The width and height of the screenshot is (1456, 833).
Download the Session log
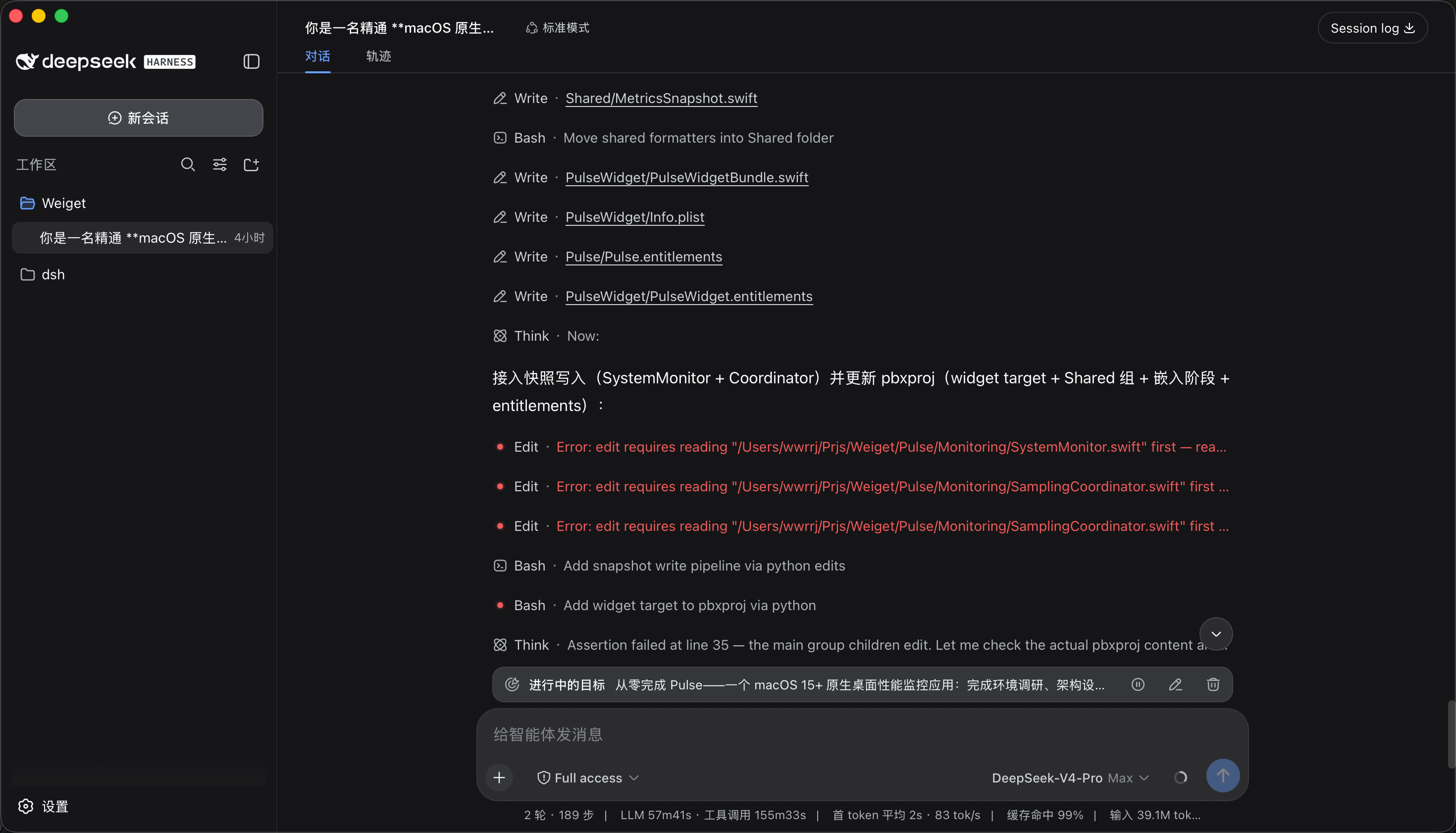point(1372,28)
